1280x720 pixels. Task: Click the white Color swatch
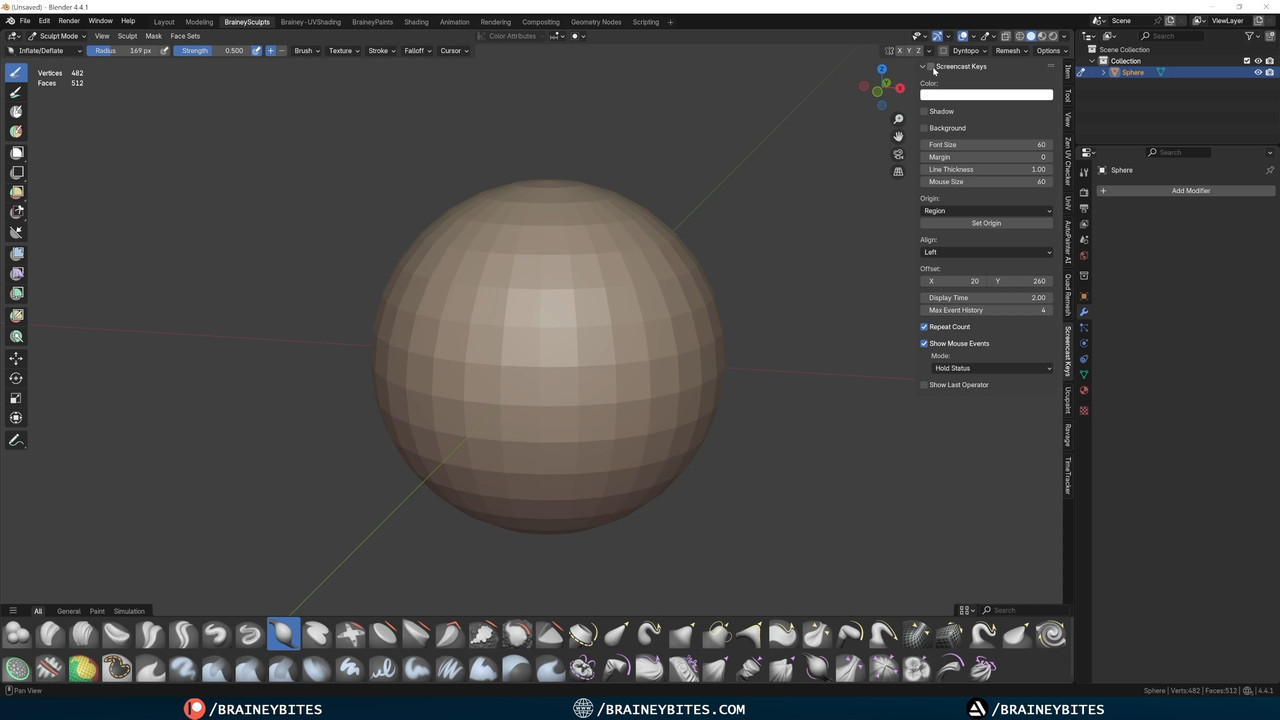[x=986, y=95]
